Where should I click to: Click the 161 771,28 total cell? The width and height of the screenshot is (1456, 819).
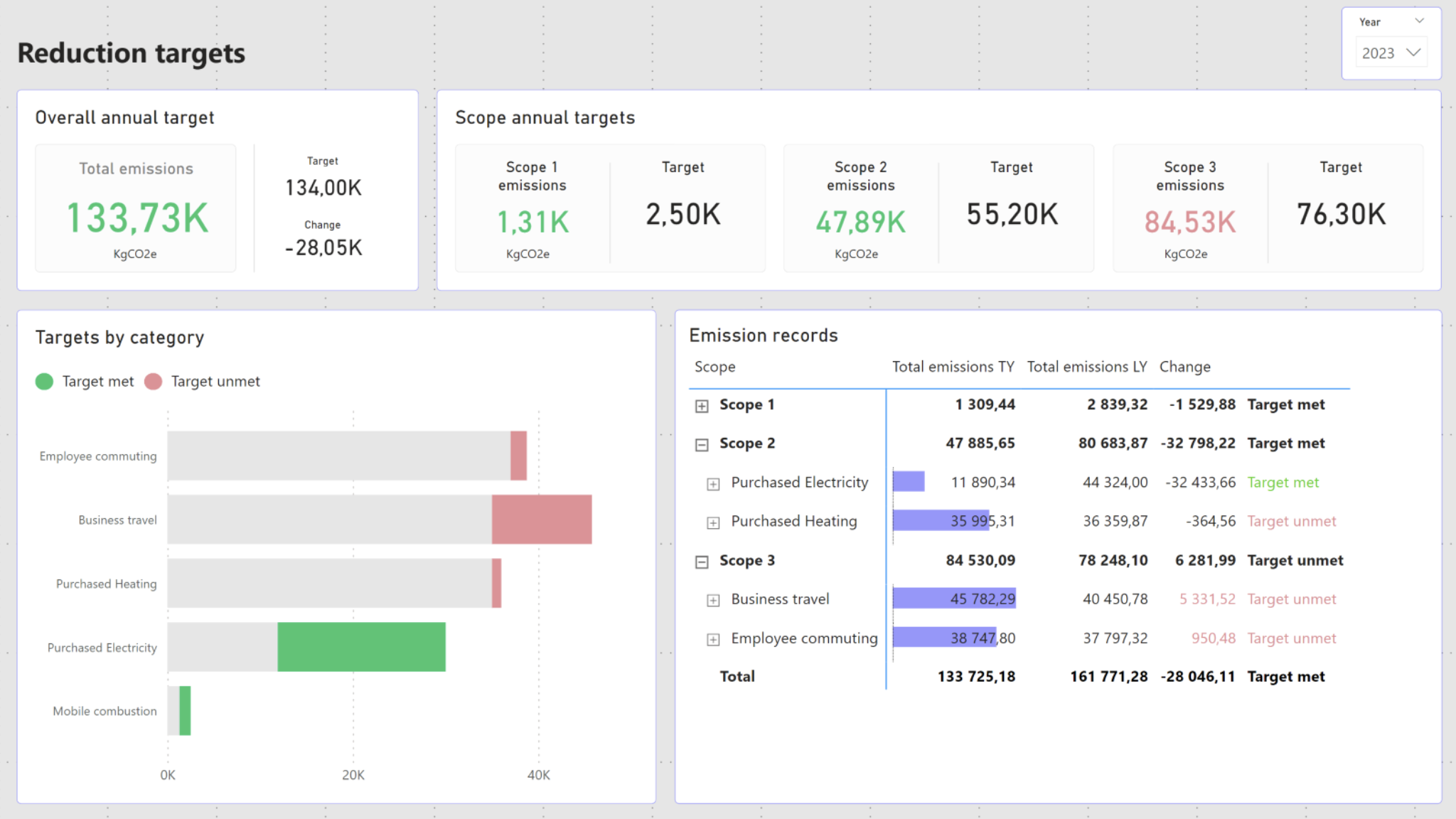point(1109,676)
